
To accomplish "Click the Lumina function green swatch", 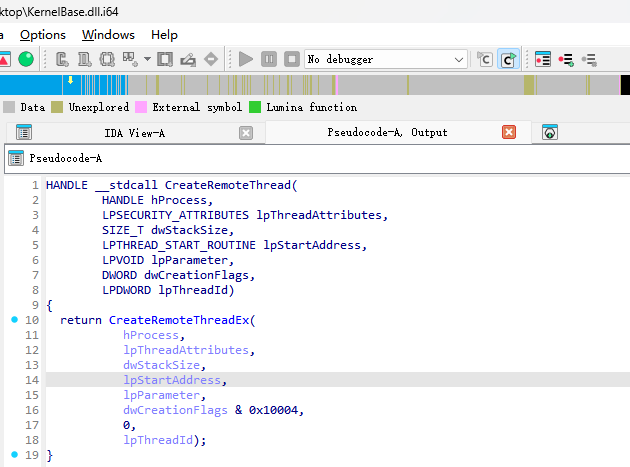I will pyautogui.click(x=255, y=107).
